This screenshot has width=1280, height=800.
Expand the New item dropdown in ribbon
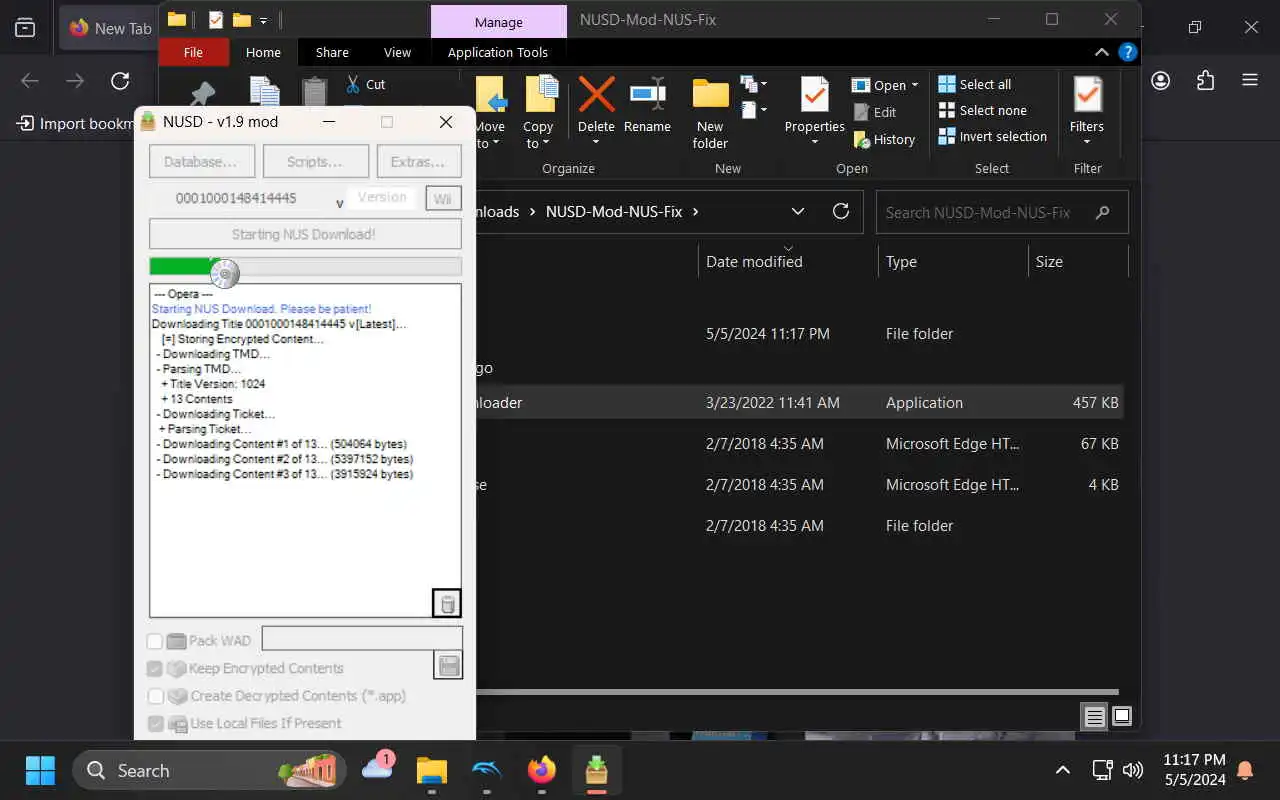tap(753, 84)
